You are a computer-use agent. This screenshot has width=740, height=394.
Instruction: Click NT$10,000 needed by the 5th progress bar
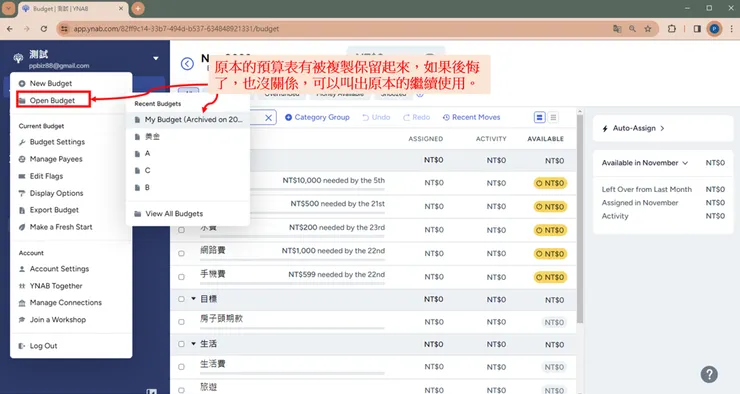[x=317, y=189]
